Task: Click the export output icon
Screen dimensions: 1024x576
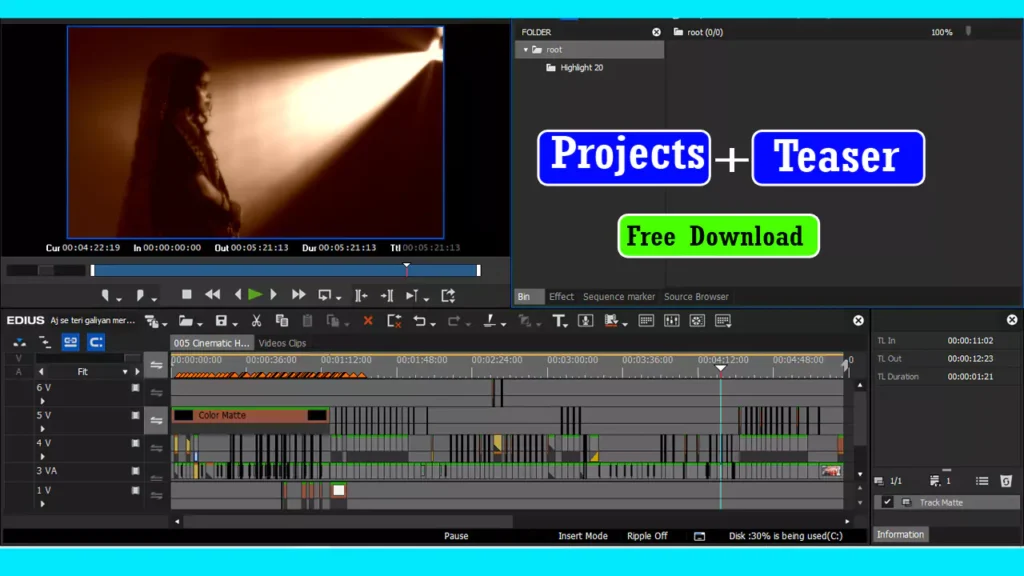Action: (x=448, y=296)
